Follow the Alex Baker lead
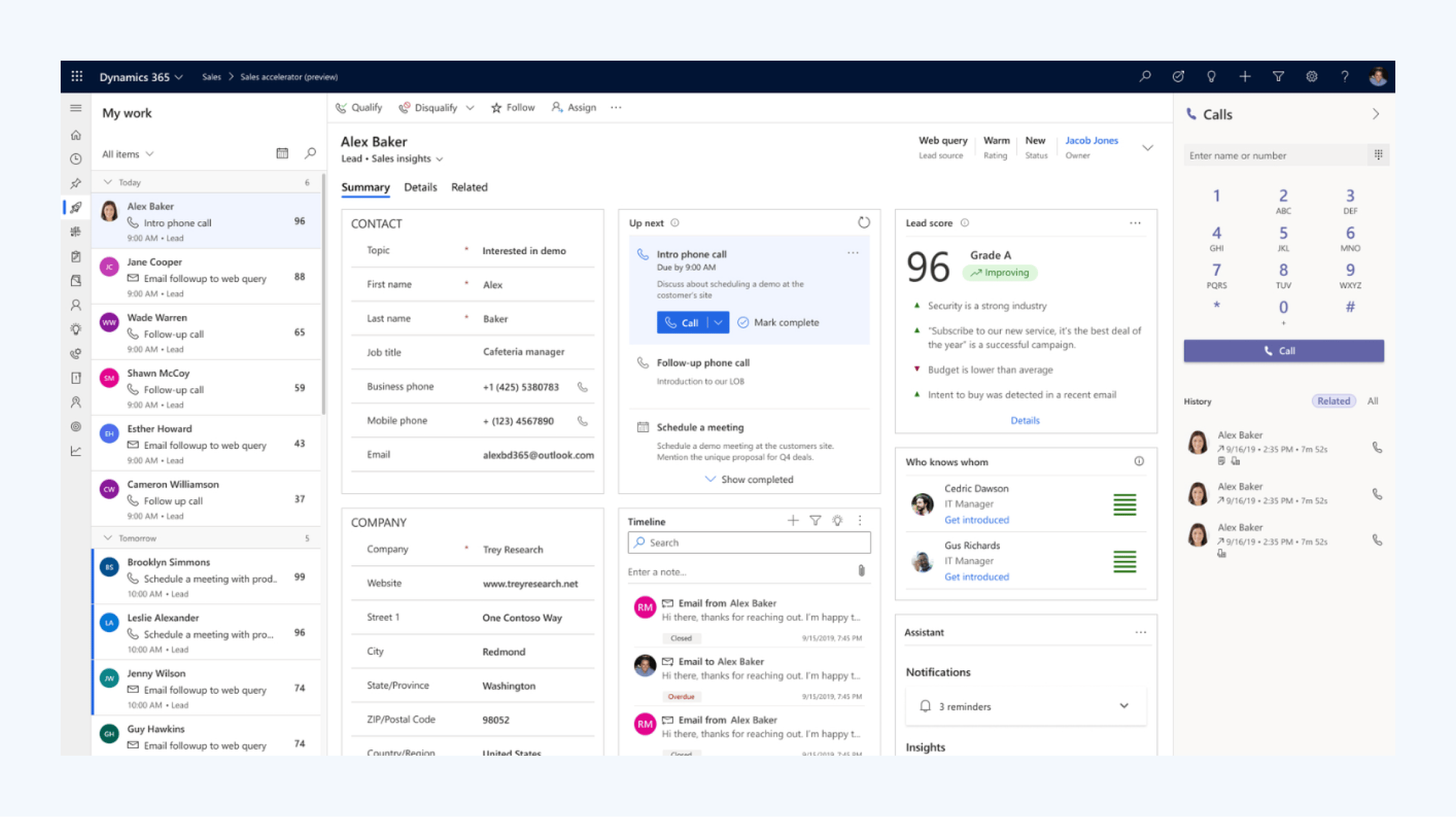 tap(513, 107)
